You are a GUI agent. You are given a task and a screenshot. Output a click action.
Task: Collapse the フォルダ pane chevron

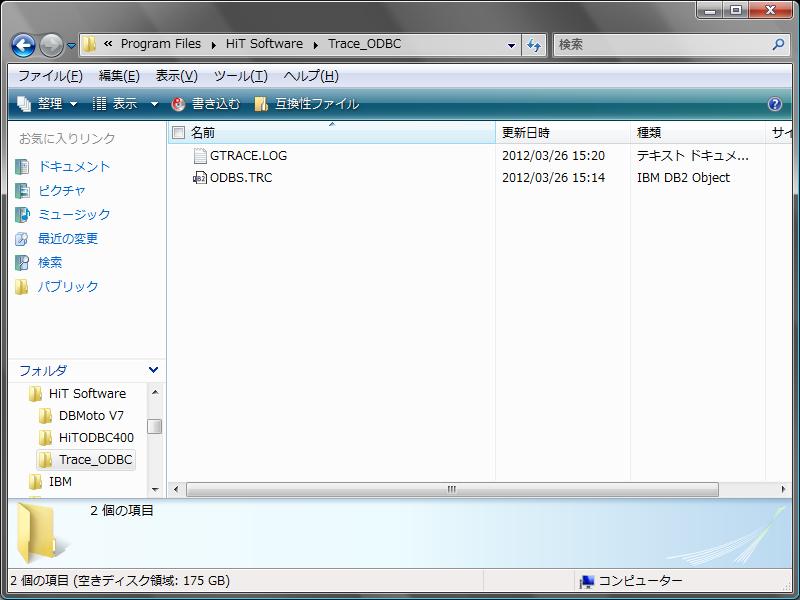tap(153, 370)
